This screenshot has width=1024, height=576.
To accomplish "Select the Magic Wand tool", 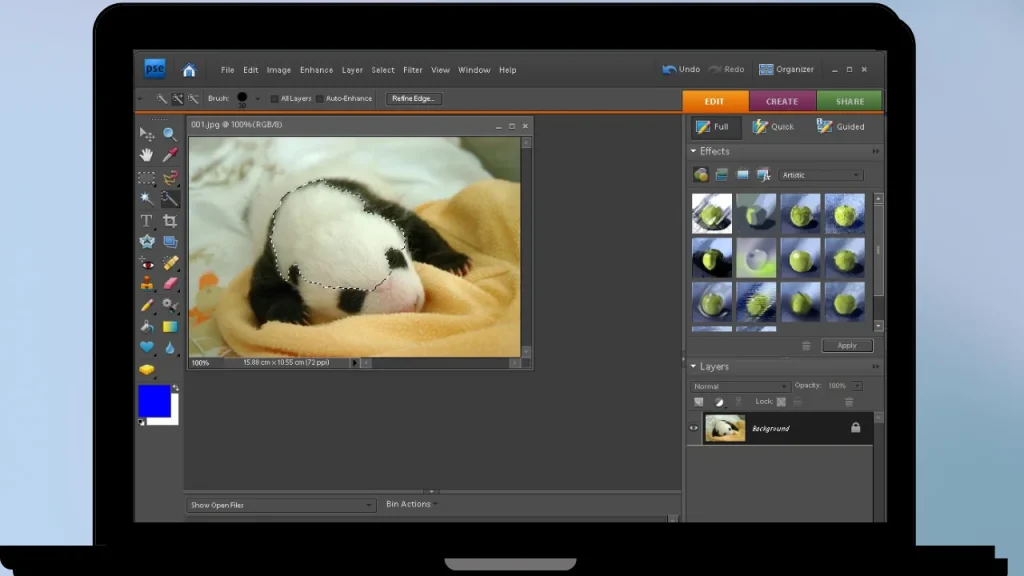I will tap(146, 199).
